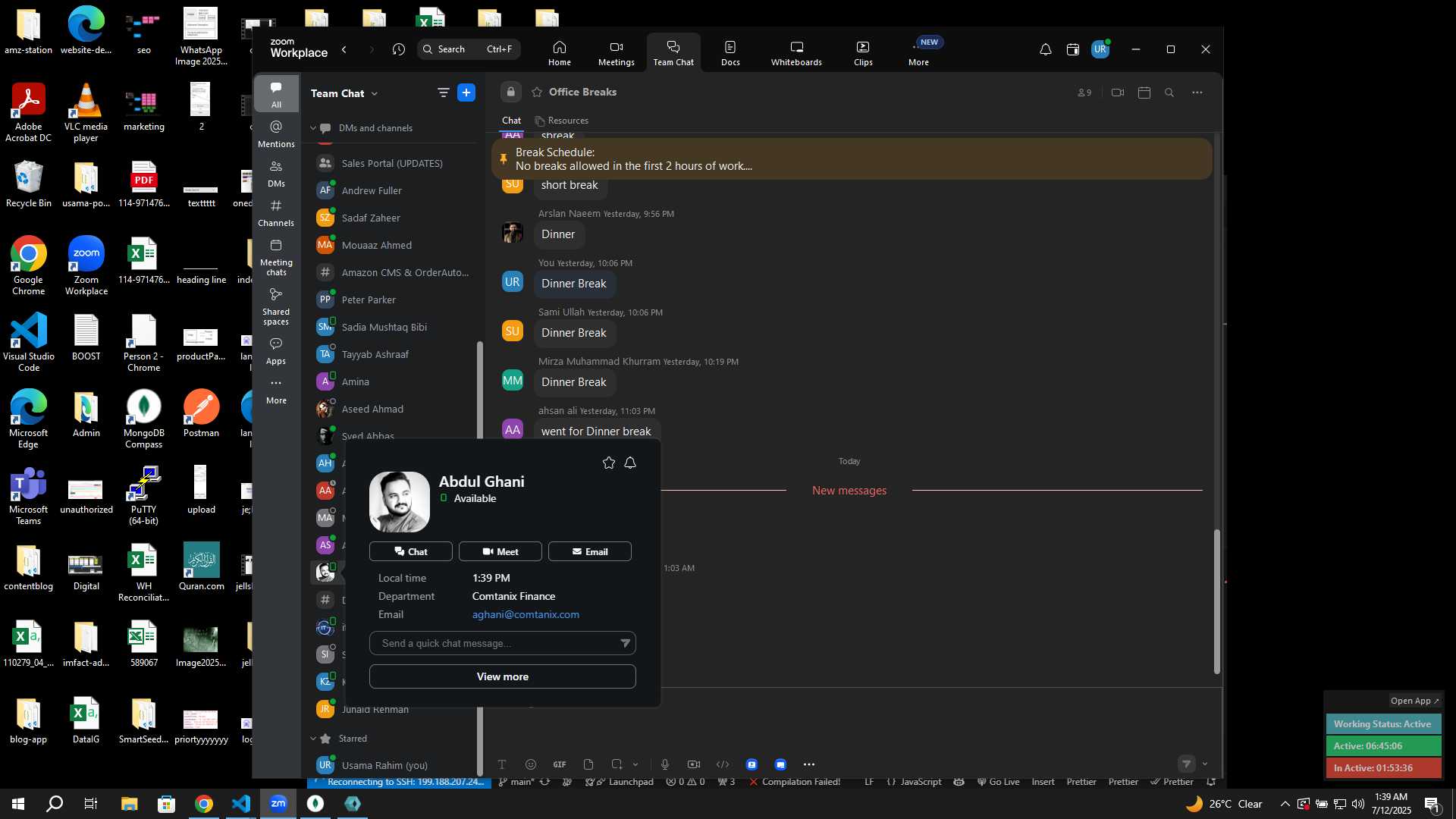Start video meeting in Office Breaks
Viewport: 1456px width, 819px height.
pos(1117,93)
